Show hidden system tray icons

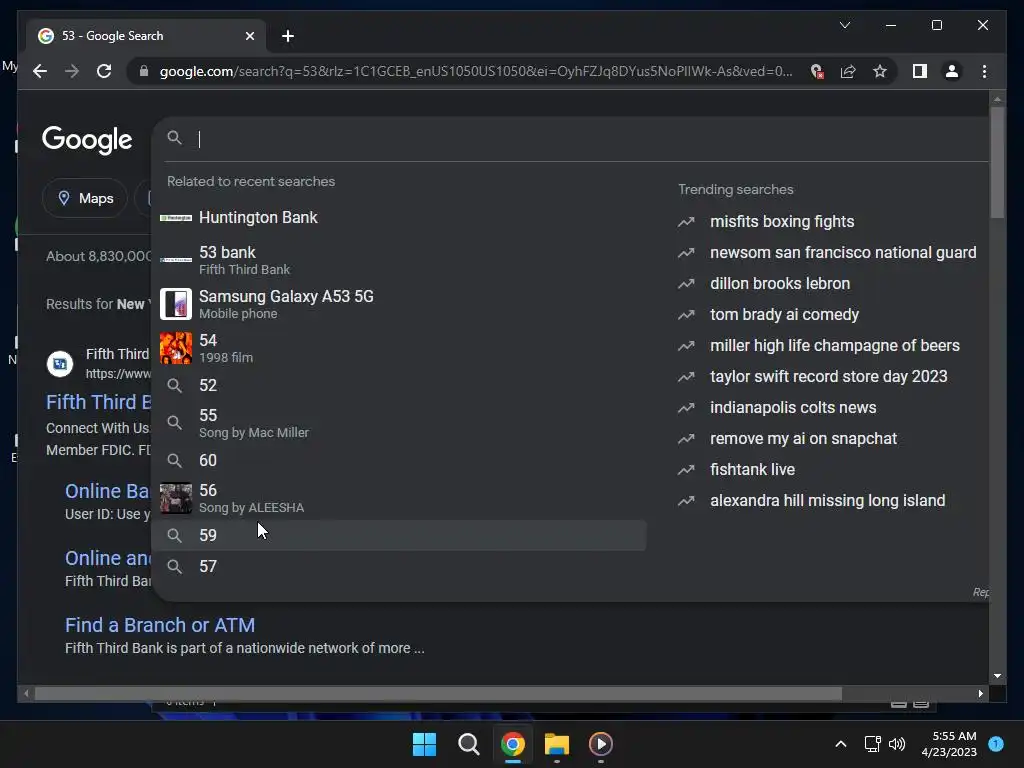point(841,744)
